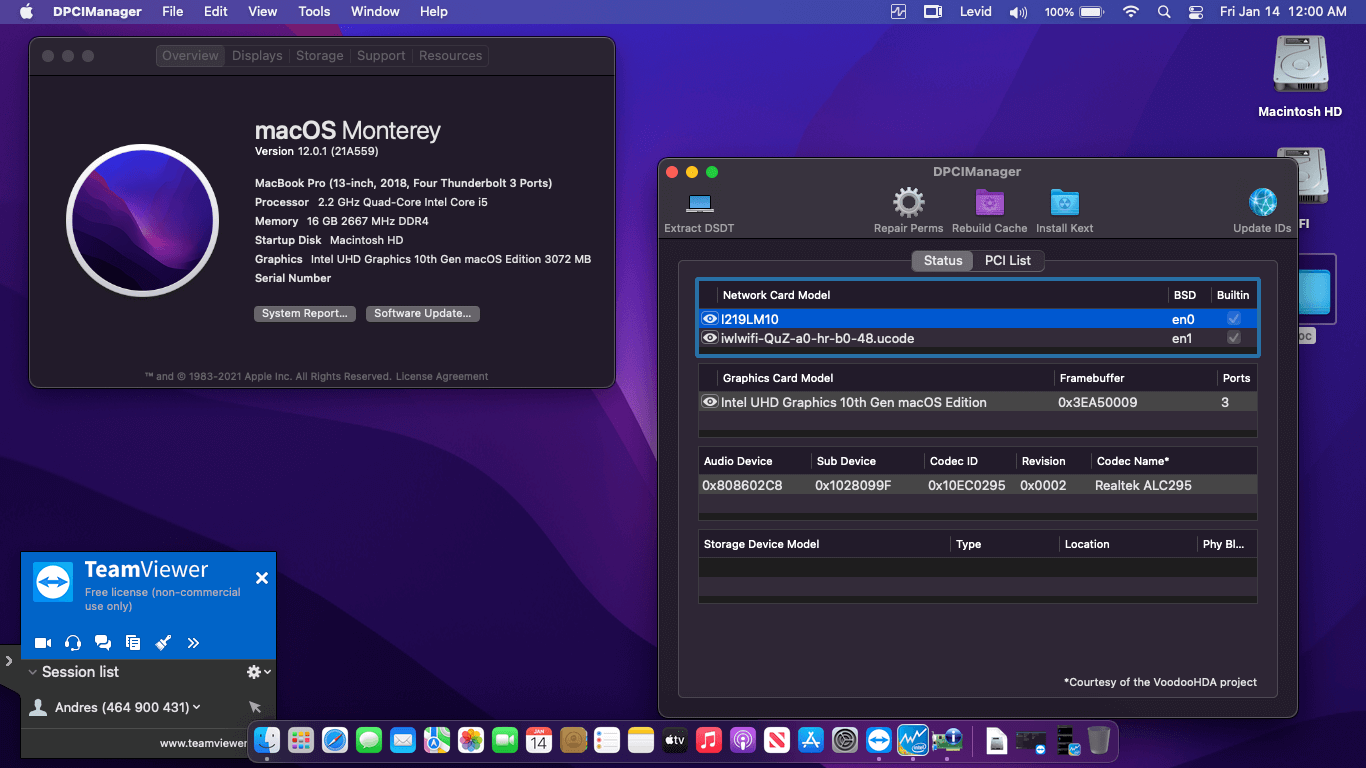1366x768 pixels.
Task: Select the Macintosh HD desktop drive icon
Action: coord(1300,66)
